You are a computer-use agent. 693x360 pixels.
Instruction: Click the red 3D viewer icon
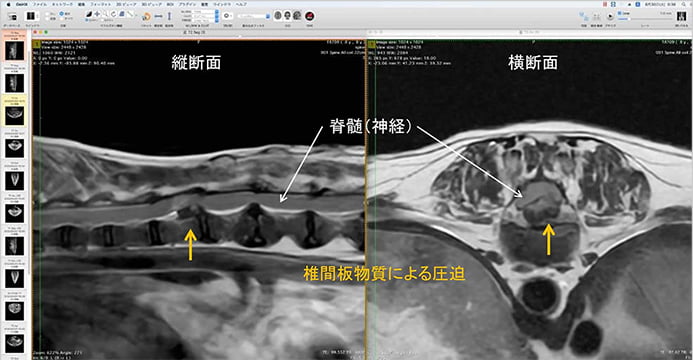[x=309, y=16]
